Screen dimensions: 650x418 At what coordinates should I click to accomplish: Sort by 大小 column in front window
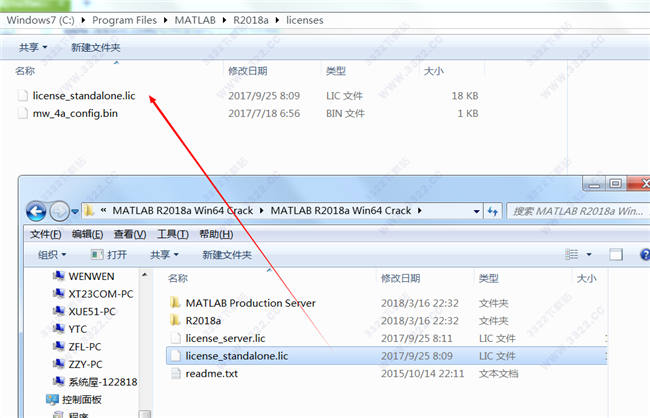pos(587,278)
